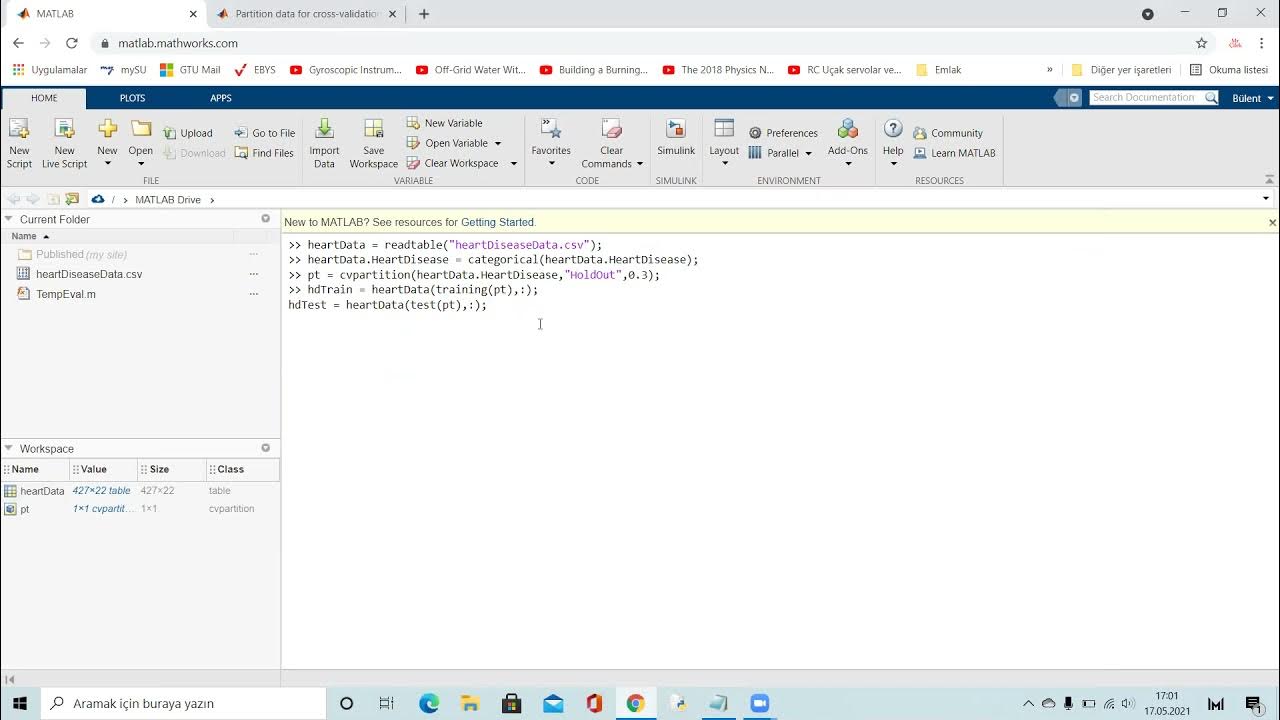The width and height of the screenshot is (1280, 720).
Task: Expand the Clear Workspace arrow
Action: coord(514,163)
